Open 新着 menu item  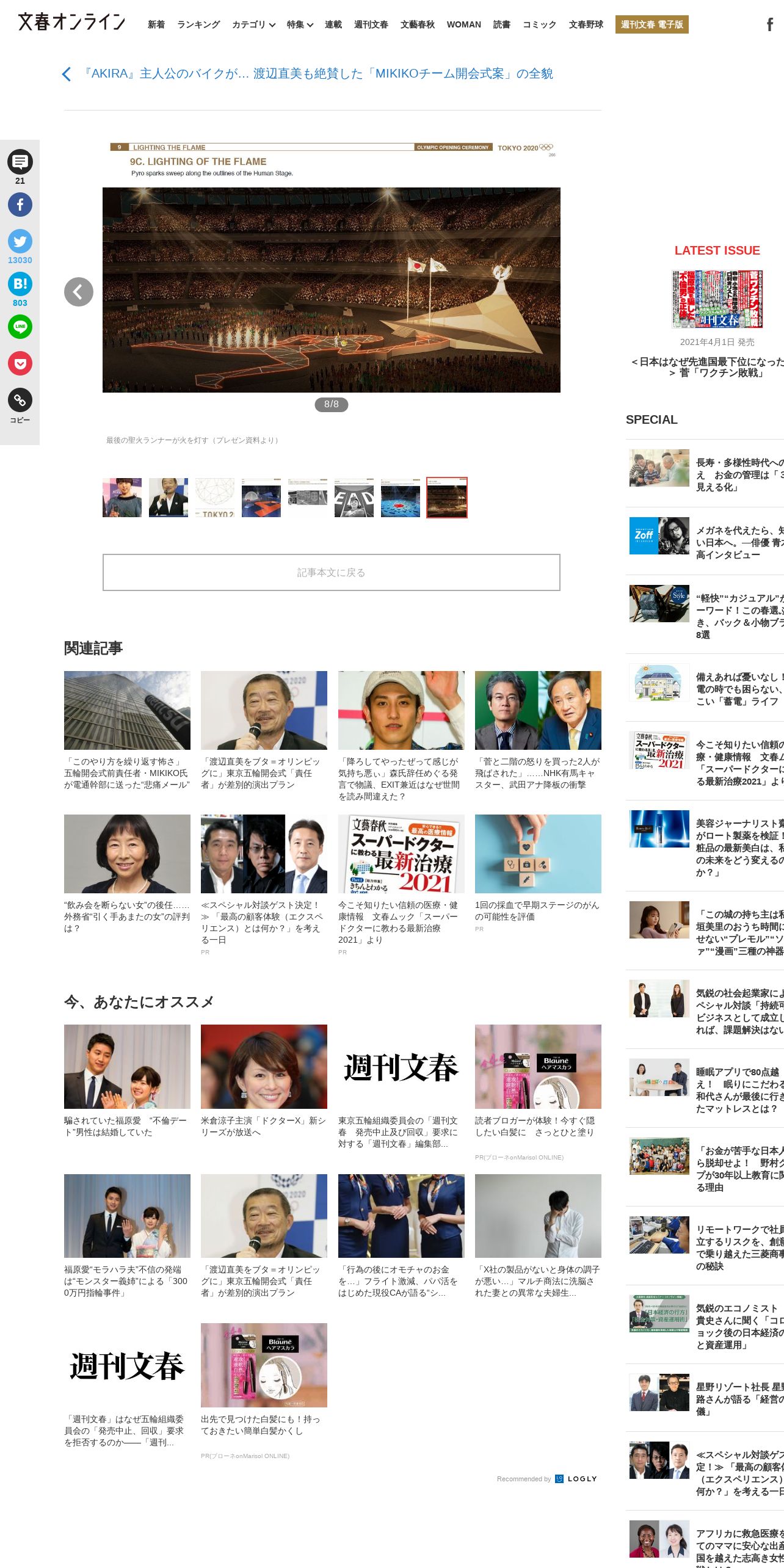(156, 24)
